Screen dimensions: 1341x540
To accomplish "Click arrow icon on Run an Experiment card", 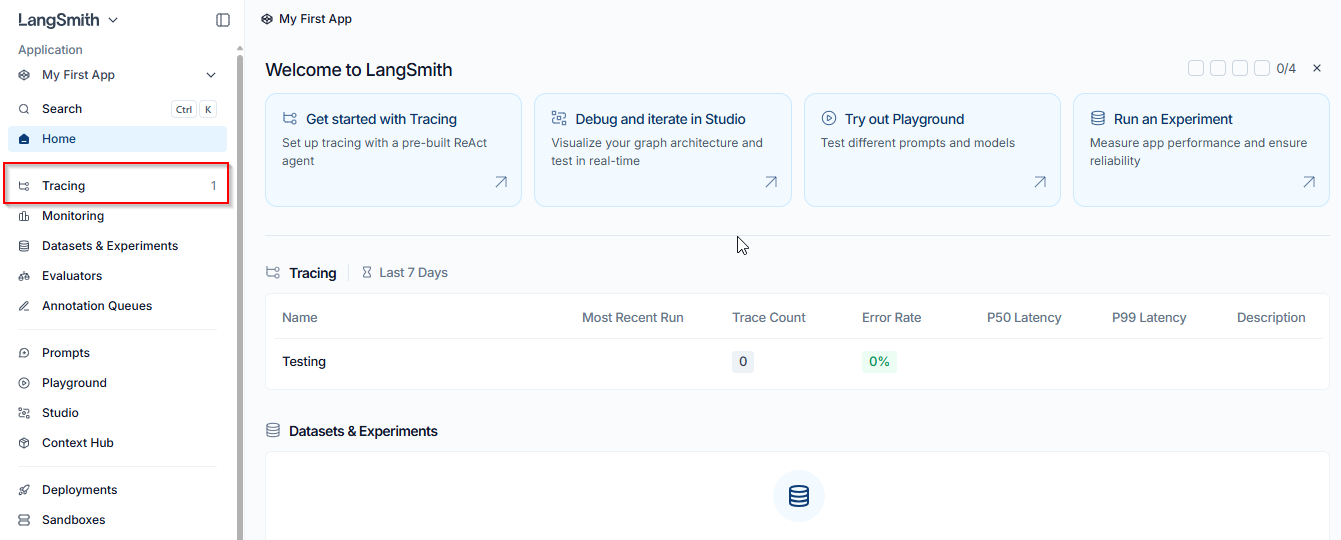I will 1309,182.
